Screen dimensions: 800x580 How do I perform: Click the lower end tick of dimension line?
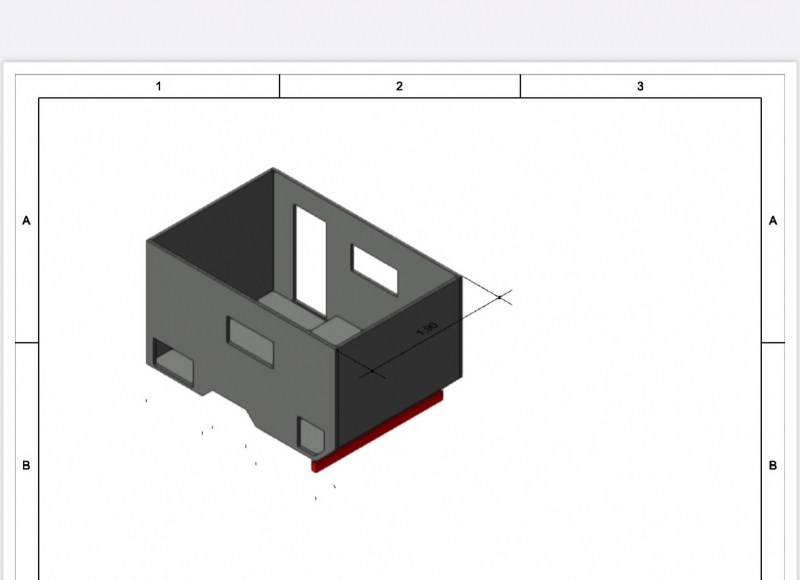(x=372, y=371)
